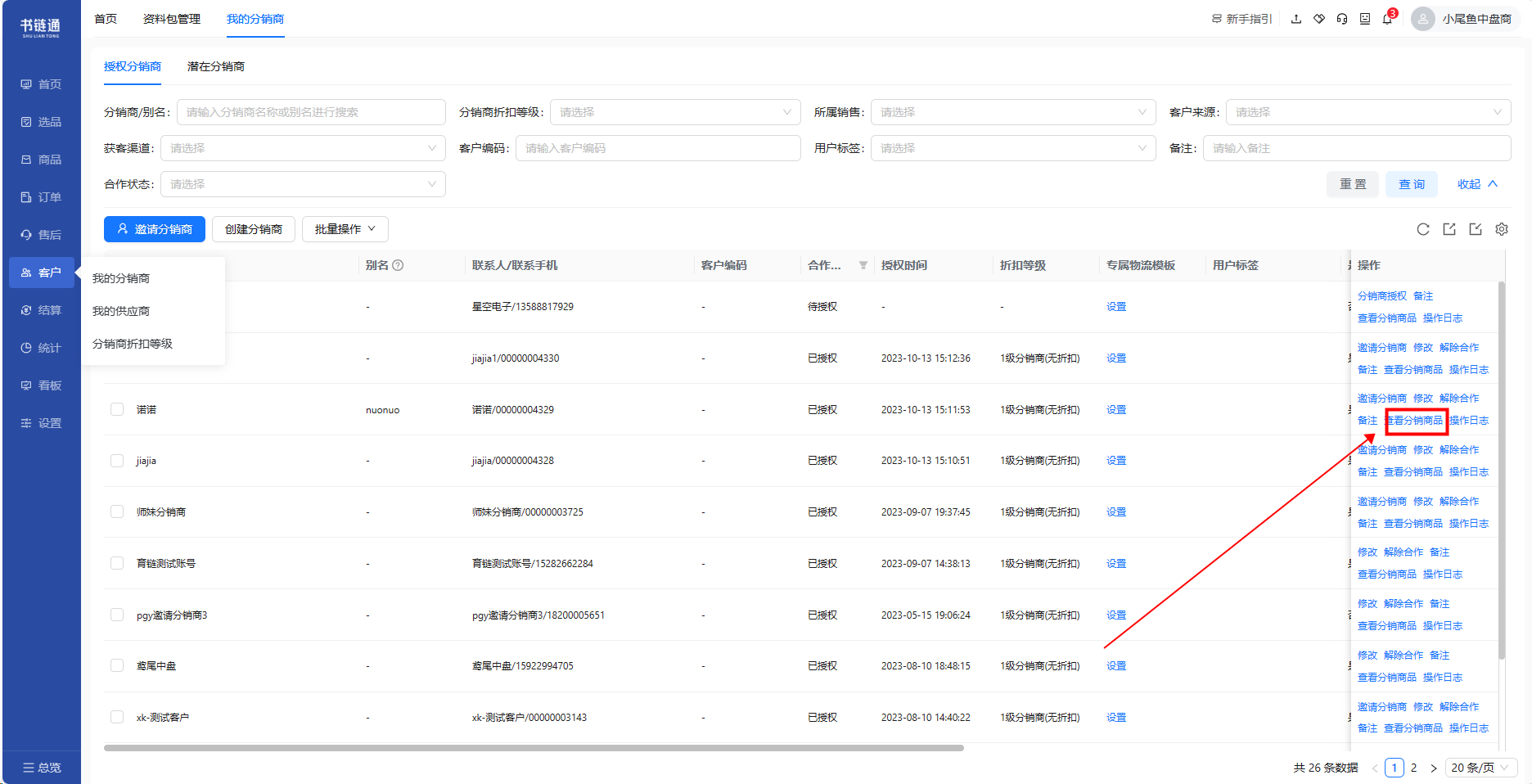Tick the checkbox for pgy邀请分销商3 row
This screenshot has width=1532, height=784.
coord(117,615)
